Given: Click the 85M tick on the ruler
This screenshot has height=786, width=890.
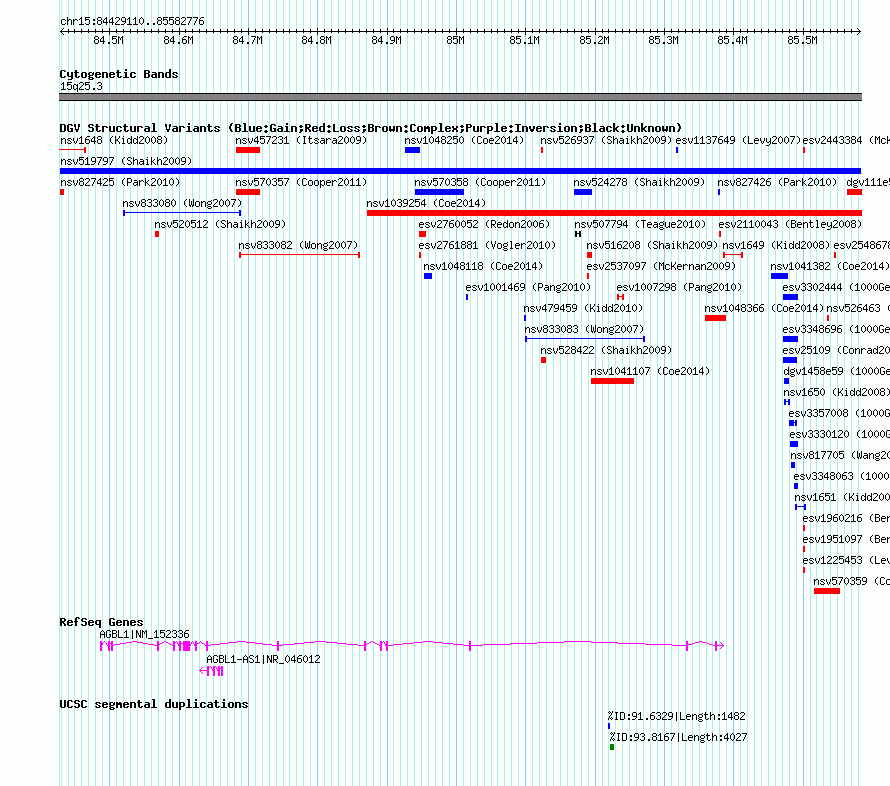Looking at the screenshot, I should [455, 40].
